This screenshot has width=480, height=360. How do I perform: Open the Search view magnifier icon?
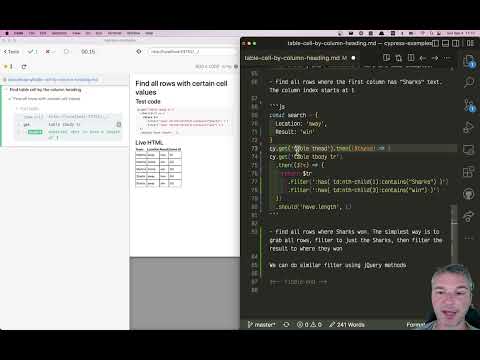pyautogui.click(x=469, y=82)
